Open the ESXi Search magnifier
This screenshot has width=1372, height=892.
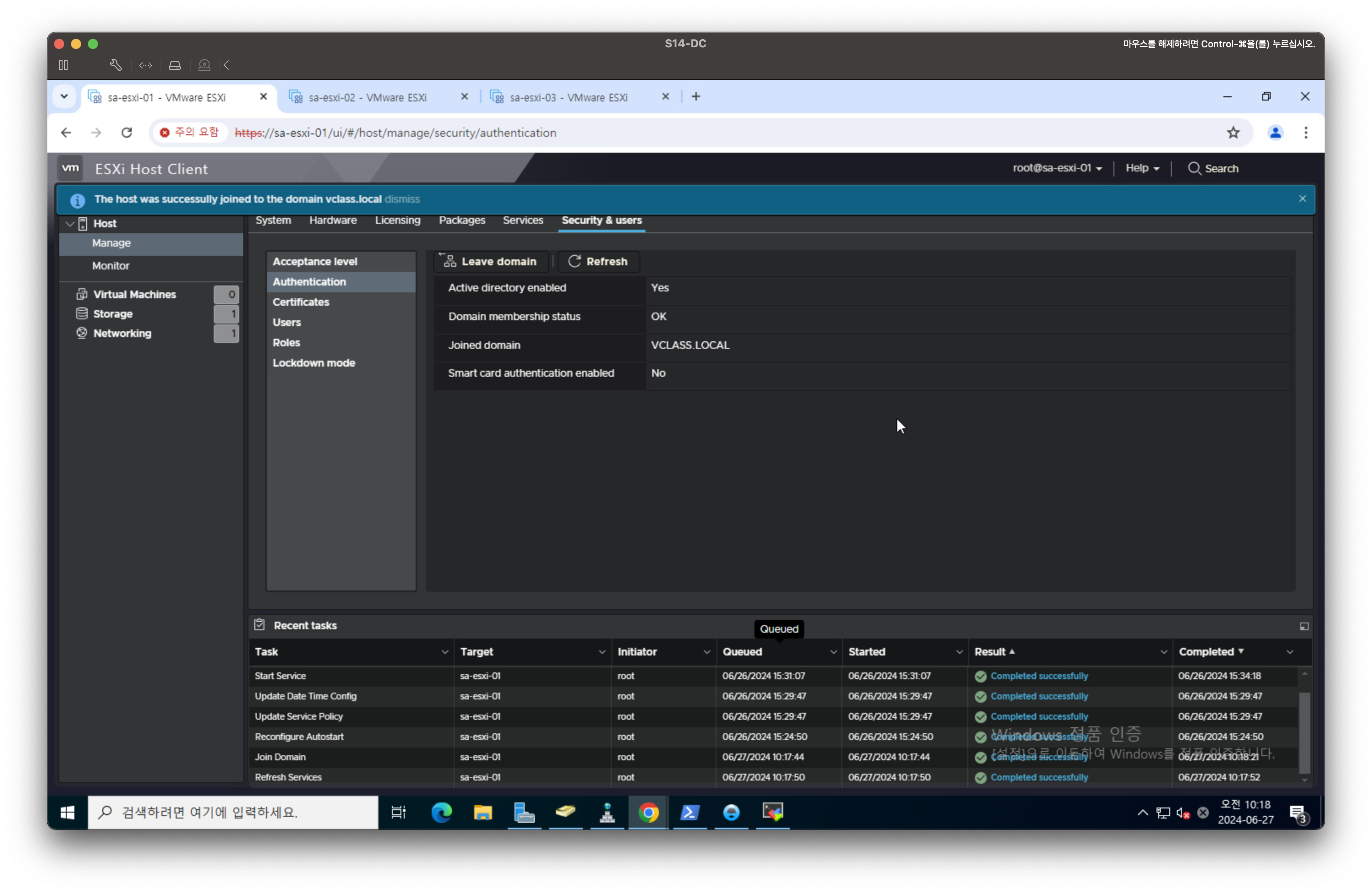tap(1194, 168)
